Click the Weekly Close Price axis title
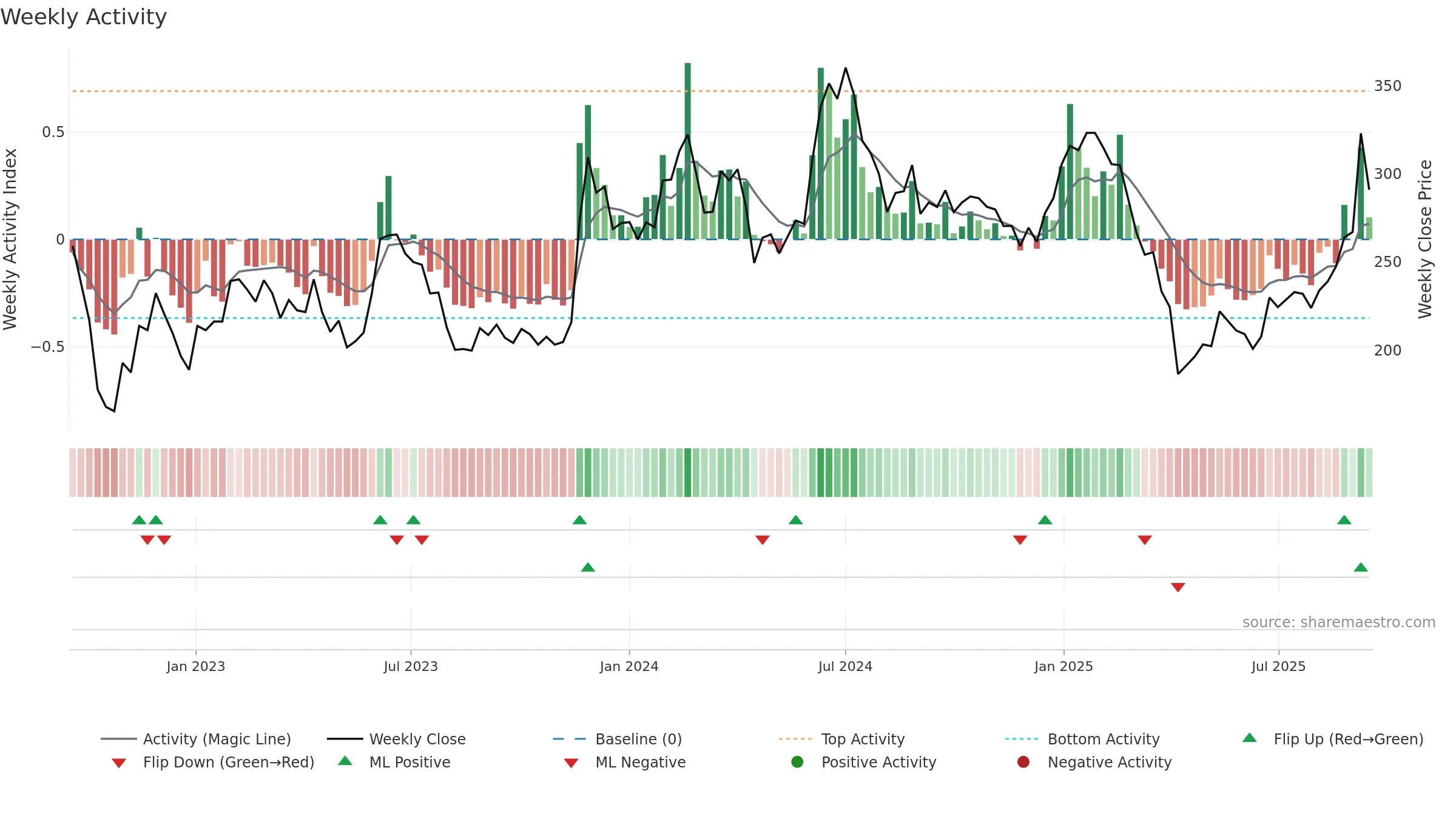The width and height of the screenshot is (1456, 819). (1425, 239)
